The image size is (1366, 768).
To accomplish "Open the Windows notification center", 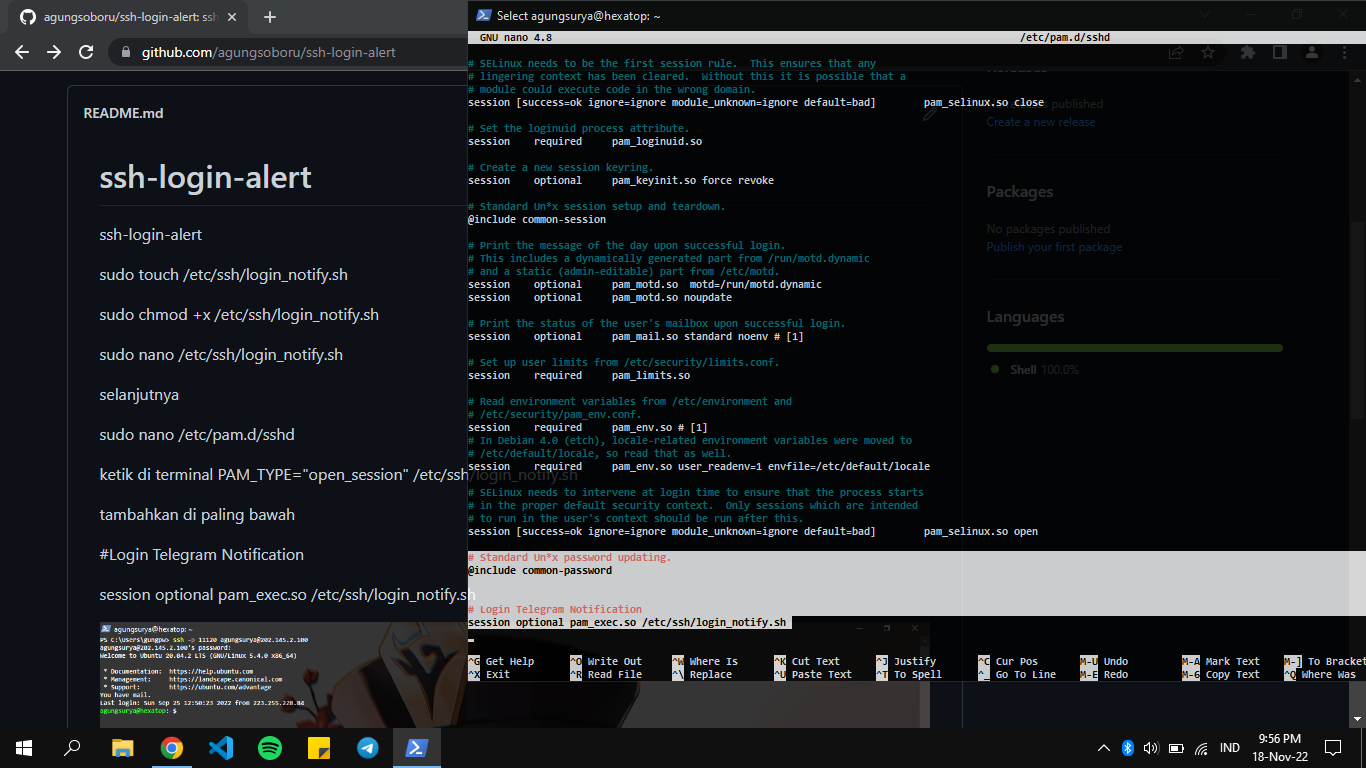I will tap(1332, 747).
